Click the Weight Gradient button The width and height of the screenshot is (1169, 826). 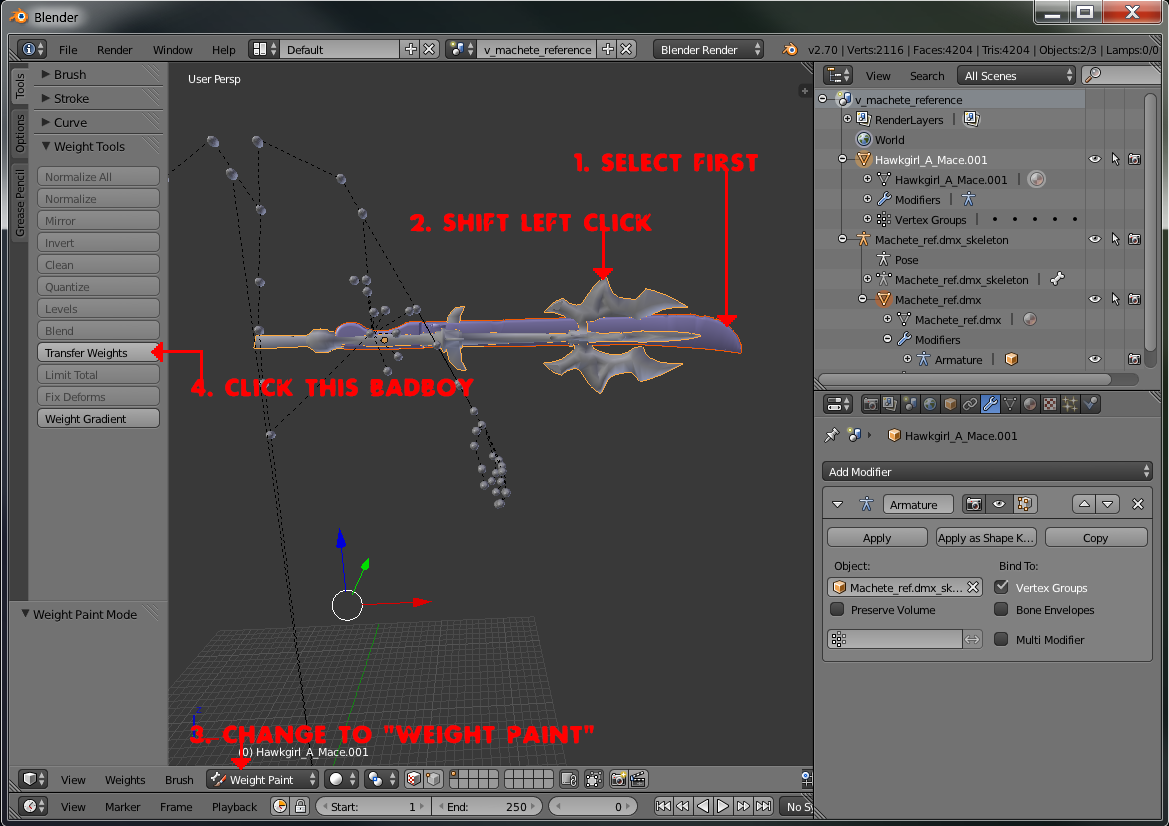pos(98,419)
